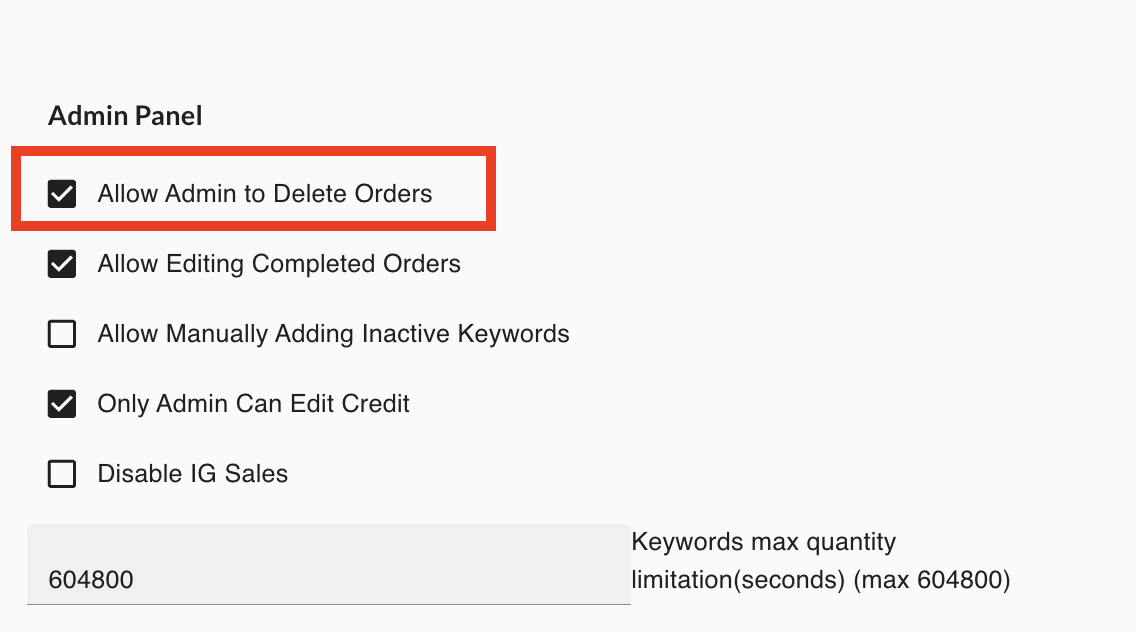Viewport: 1136px width, 632px height.
Task: Click the "Only Admin Can Edit Credit" label
Action: [x=254, y=404]
